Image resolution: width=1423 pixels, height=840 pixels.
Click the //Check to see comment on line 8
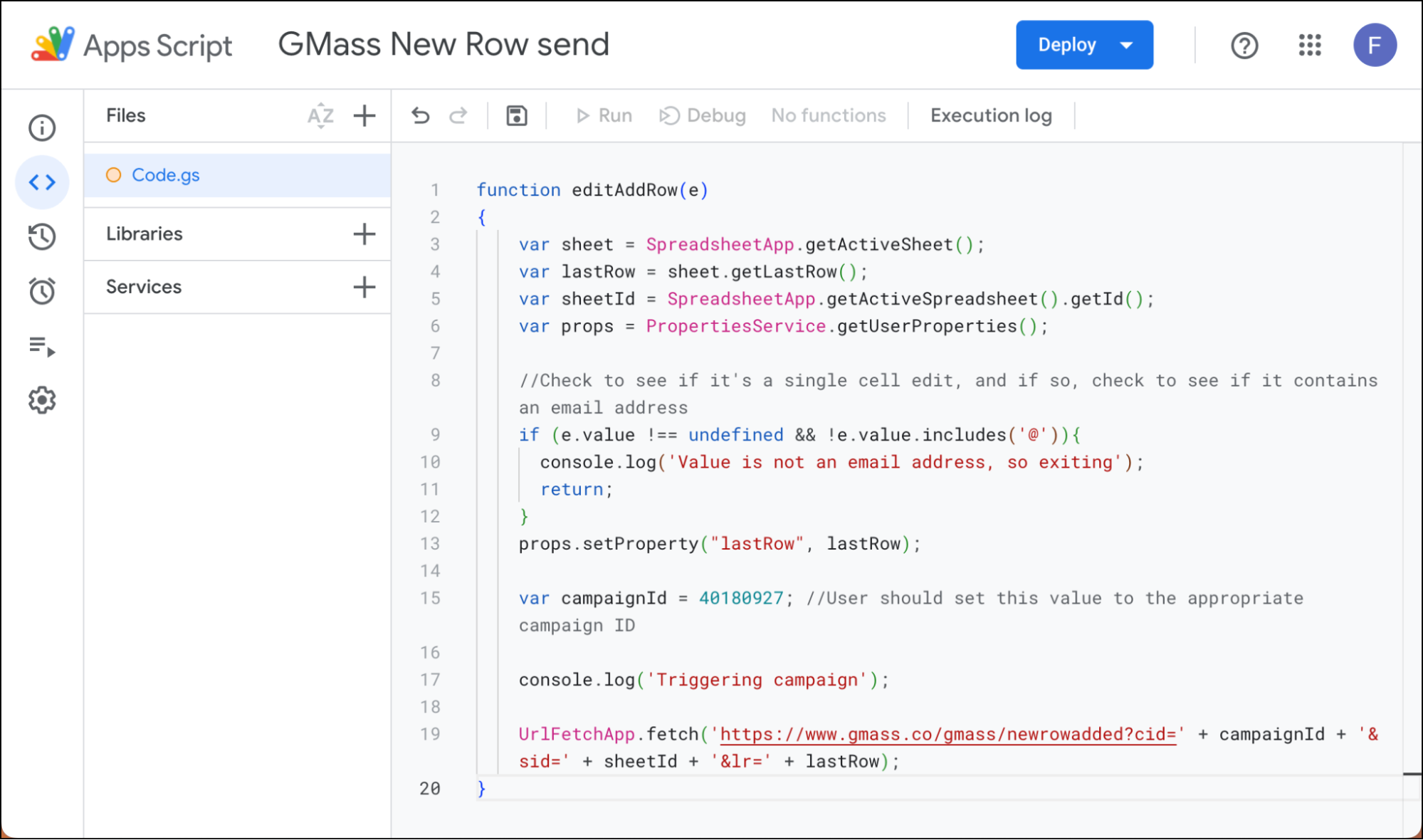[948, 394]
